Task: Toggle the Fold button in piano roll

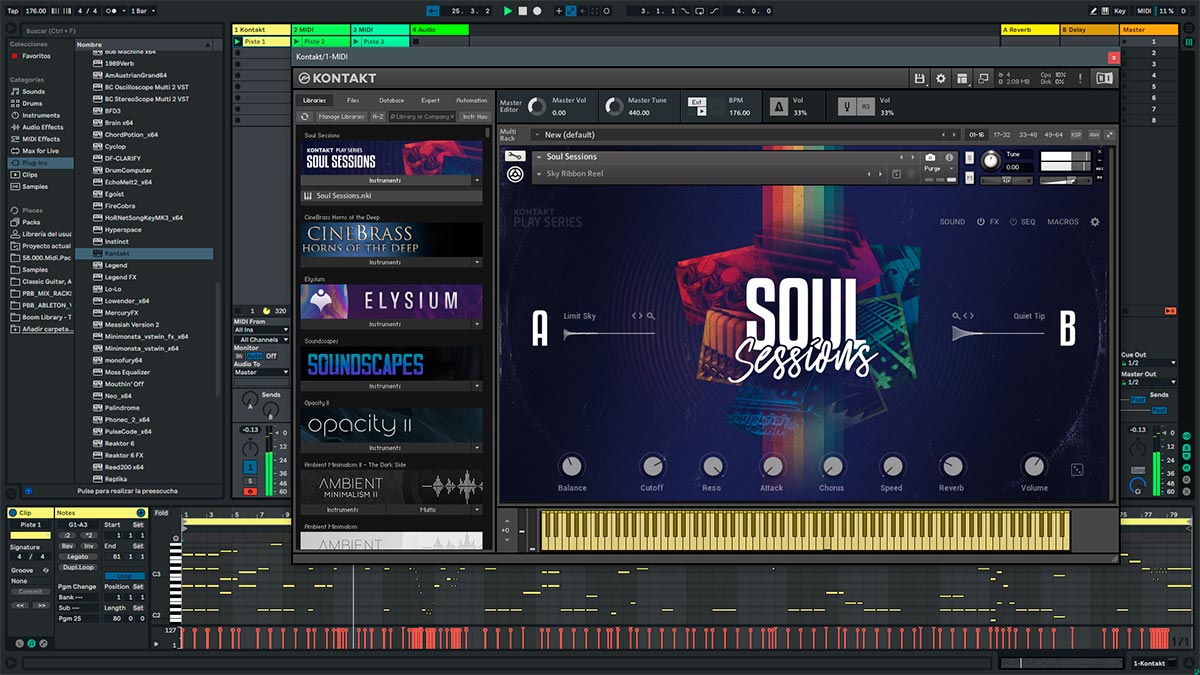Action: [x=162, y=513]
